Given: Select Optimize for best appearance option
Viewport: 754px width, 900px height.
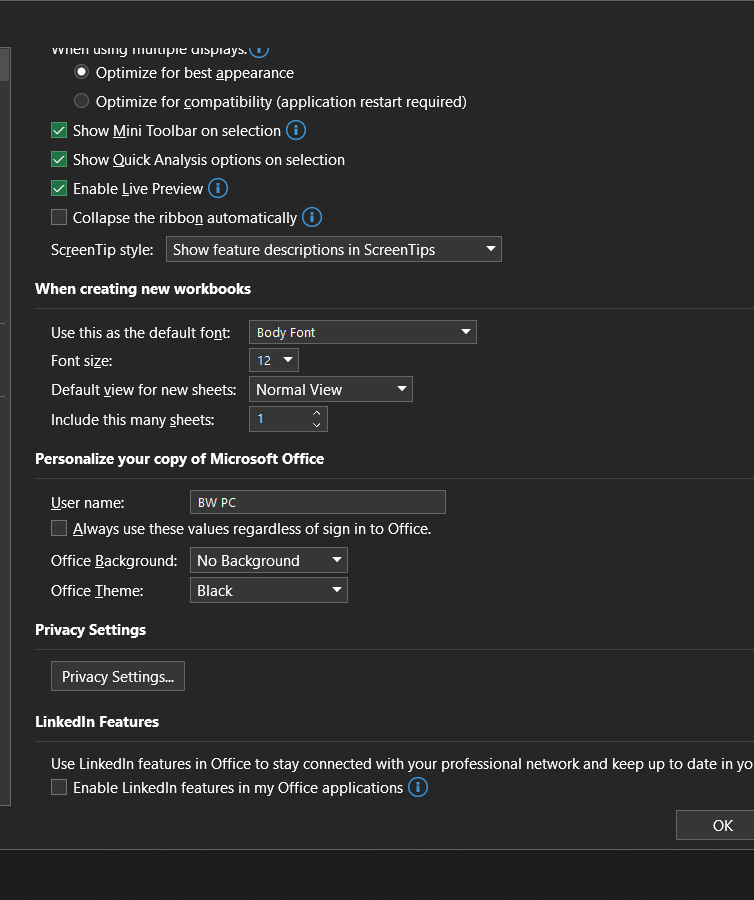Looking at the screenshot, I should 82,73.
